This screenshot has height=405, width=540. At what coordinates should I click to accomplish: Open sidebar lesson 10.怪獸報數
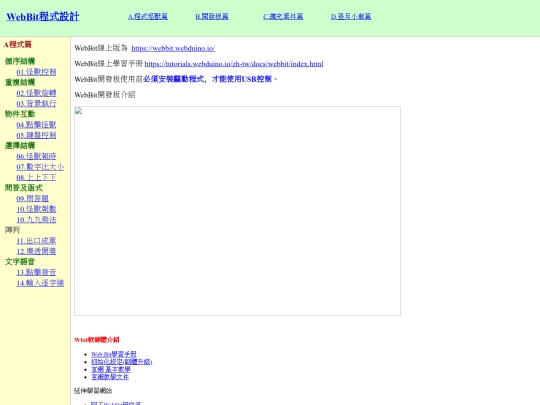(x=36, y=209)
